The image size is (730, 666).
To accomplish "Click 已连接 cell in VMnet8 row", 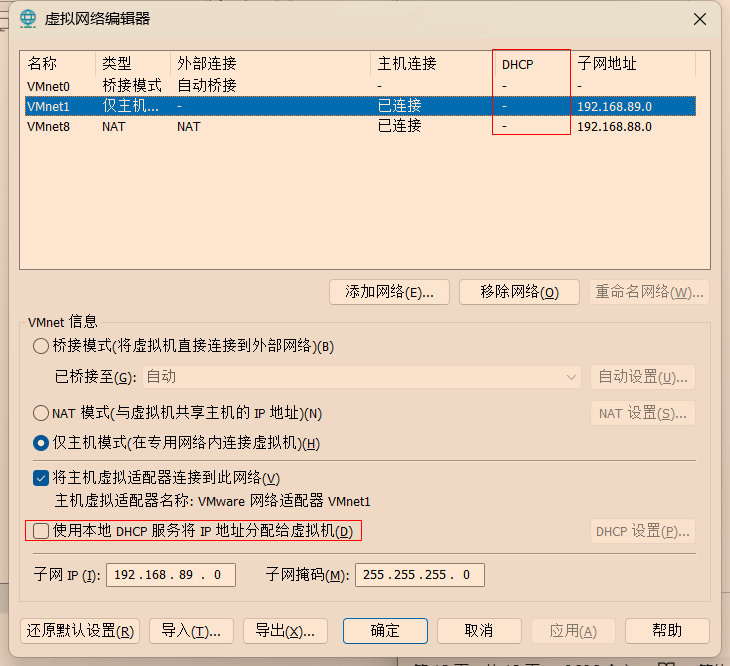I will pyautogui.click(x=399, y=126).
